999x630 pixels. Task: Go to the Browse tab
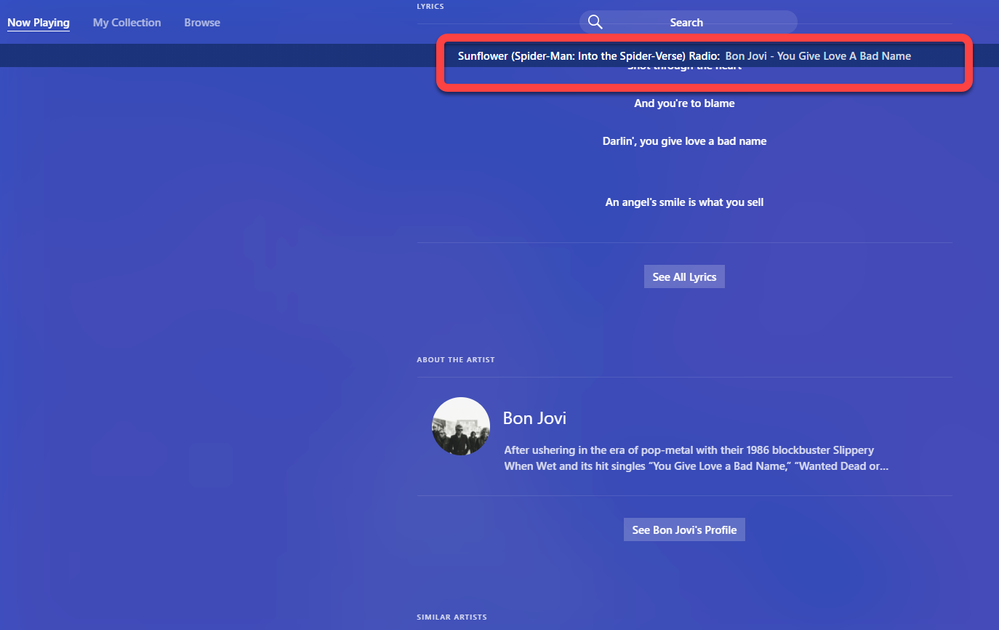click(x=202, y=22)
